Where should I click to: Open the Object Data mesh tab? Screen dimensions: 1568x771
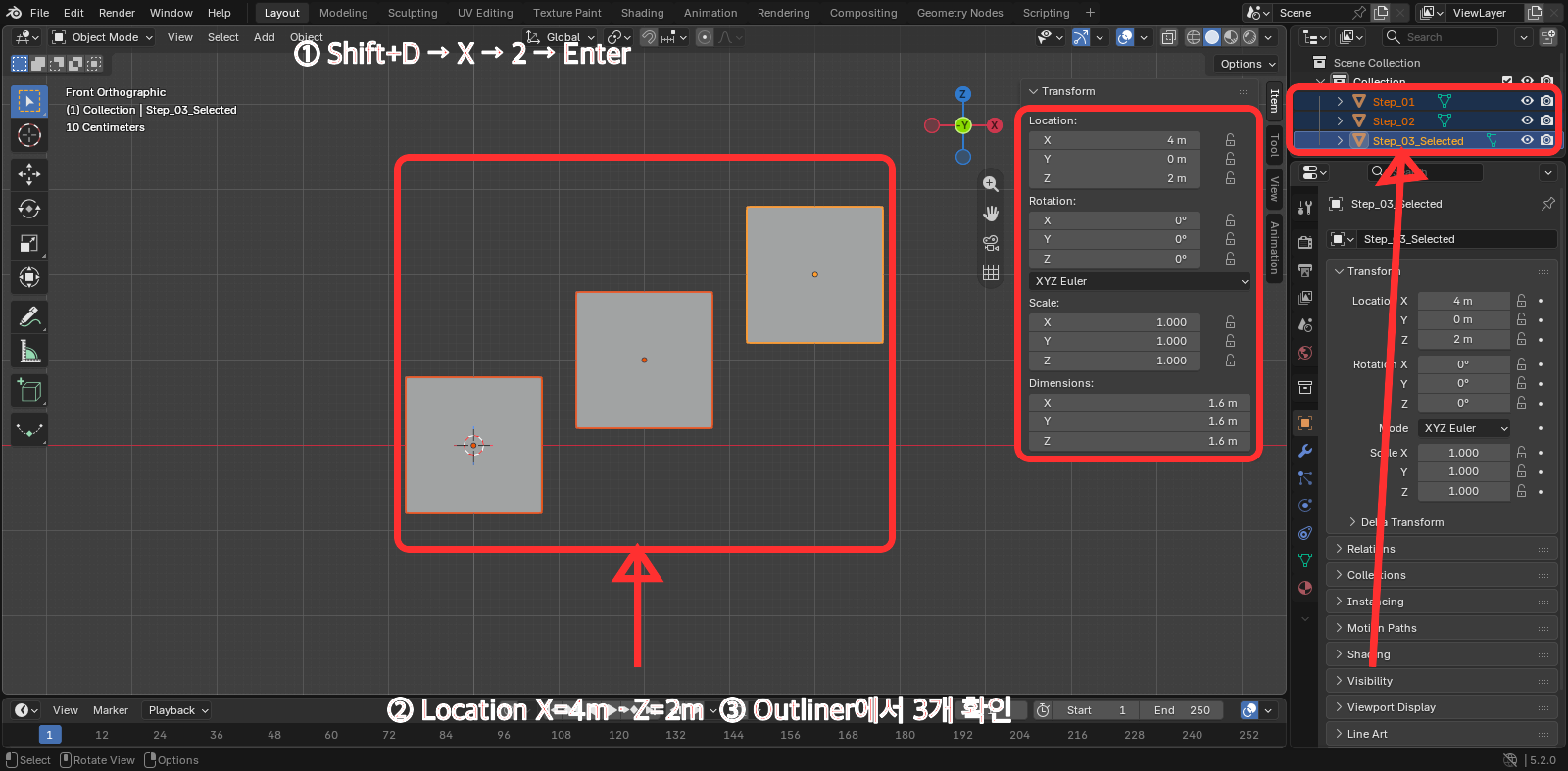pos(1305,560)
